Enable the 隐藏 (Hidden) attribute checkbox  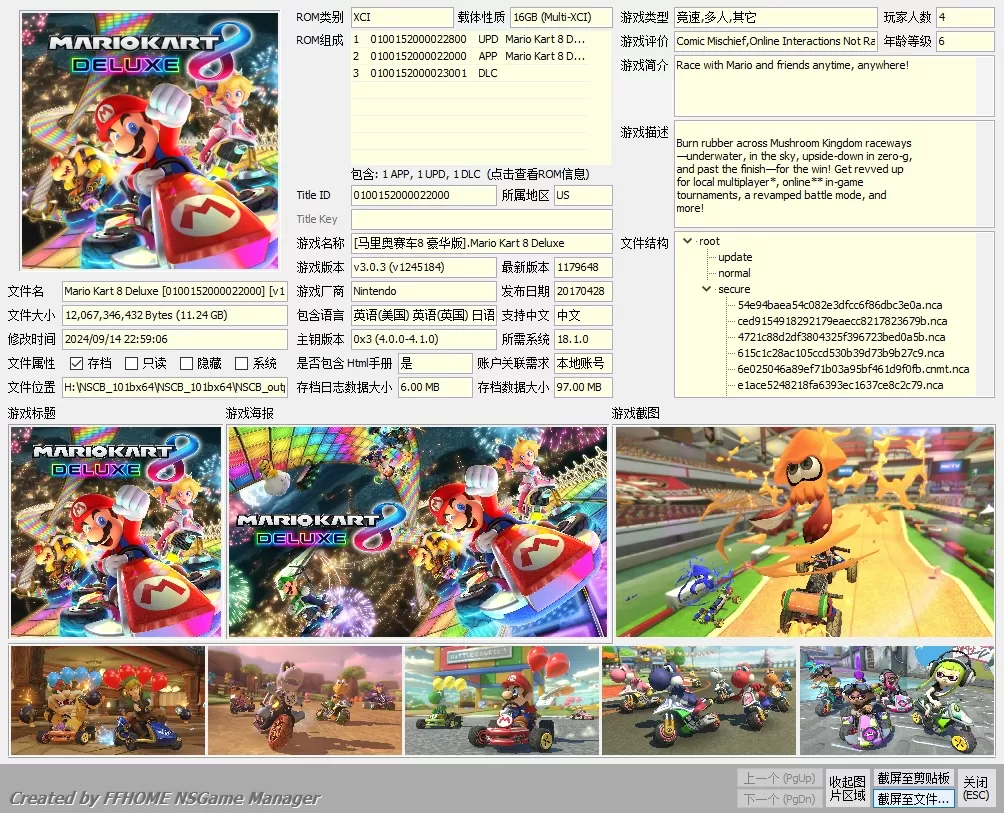(x=183, y=363)
